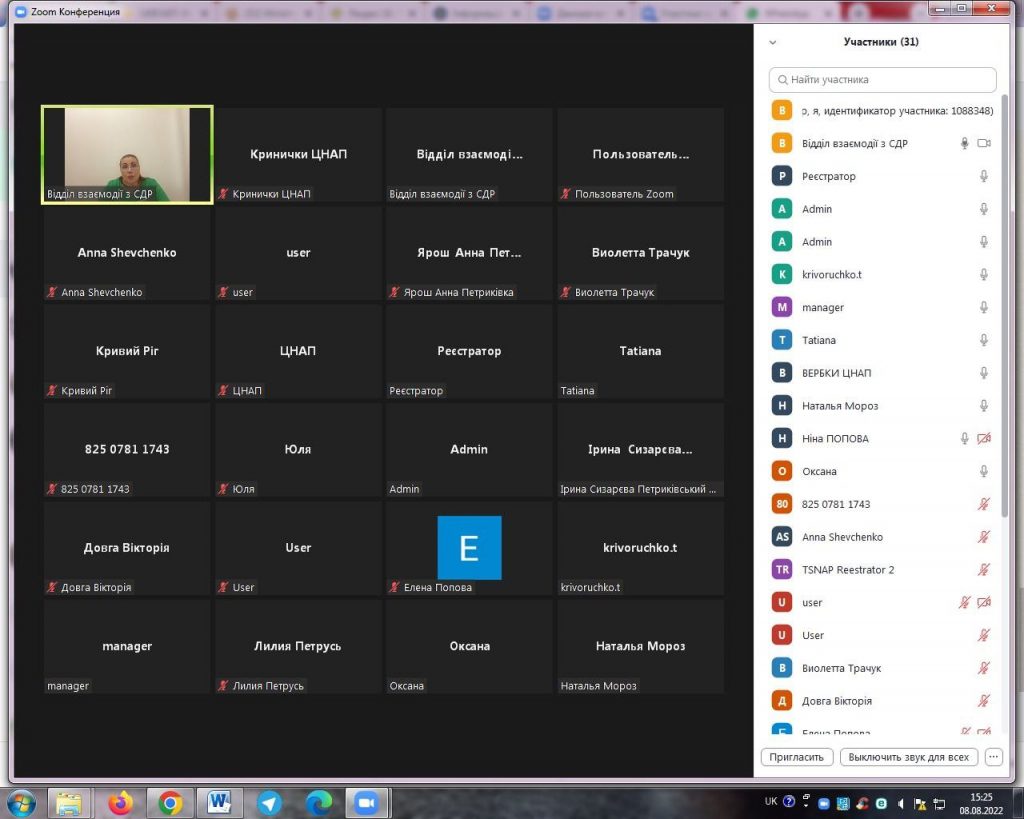Click camera icon for Відділ взаємодії з СДР
The height and width of the screenshot is (819, 1024).
[x=984, y=144]
